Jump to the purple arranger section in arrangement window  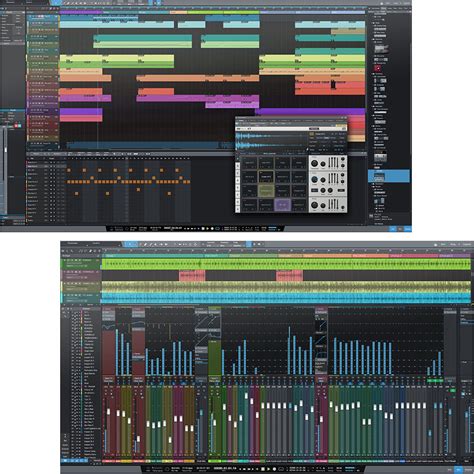81,12
